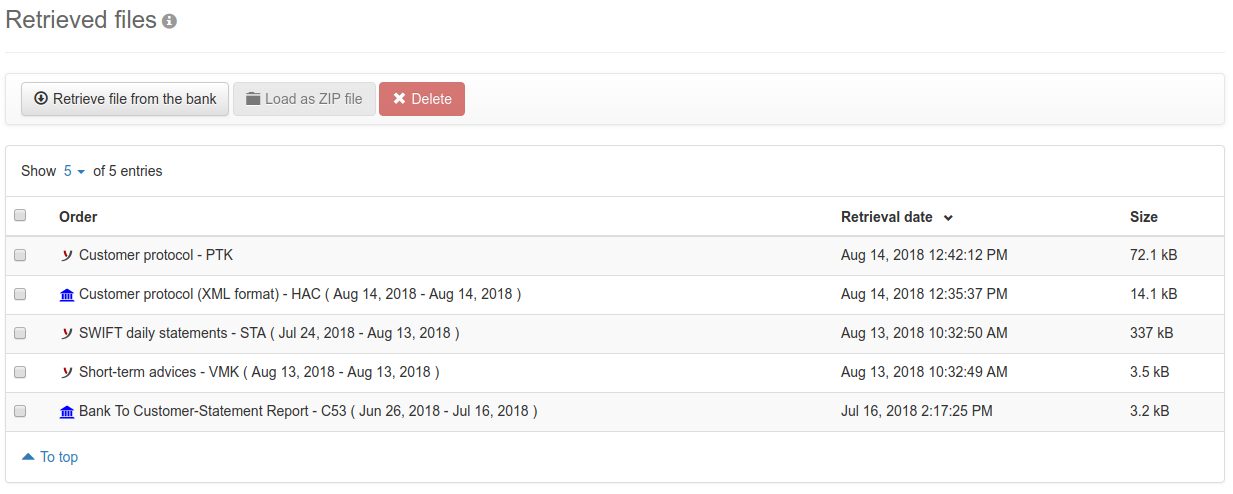Click the red icon before SWIFT daily statements
Image resolution: width=1233 pixels, height=494 pixels.
(66, 333)
